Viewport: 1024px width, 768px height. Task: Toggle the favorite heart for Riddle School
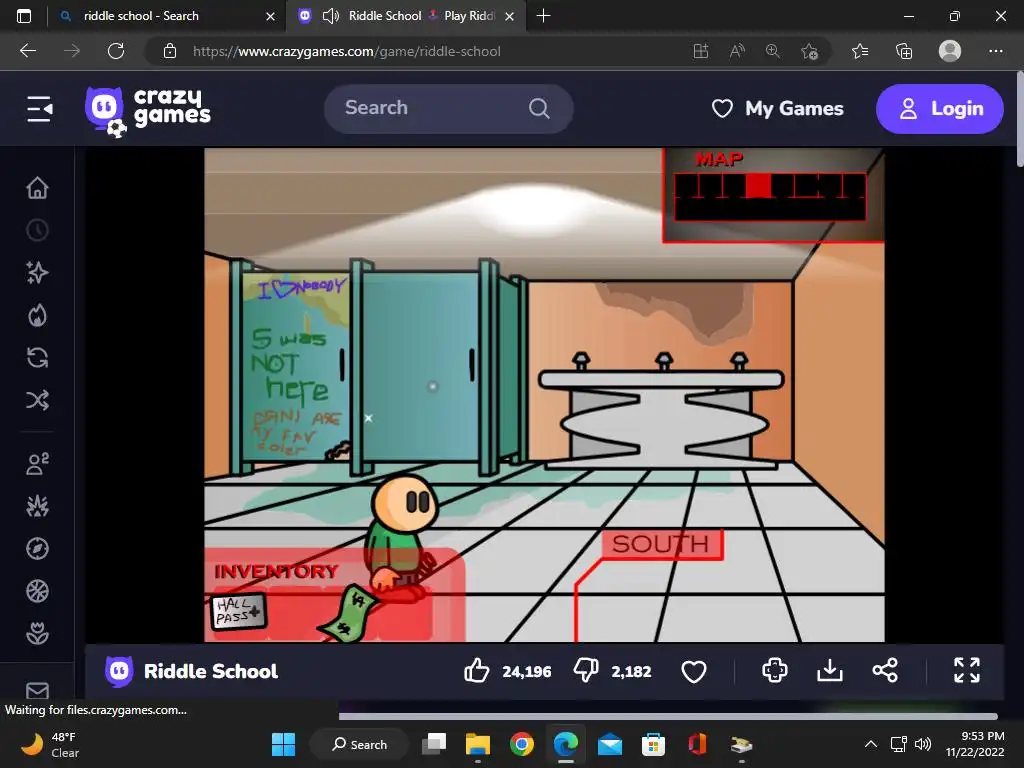pyautogui.click(x=694, y=671)
